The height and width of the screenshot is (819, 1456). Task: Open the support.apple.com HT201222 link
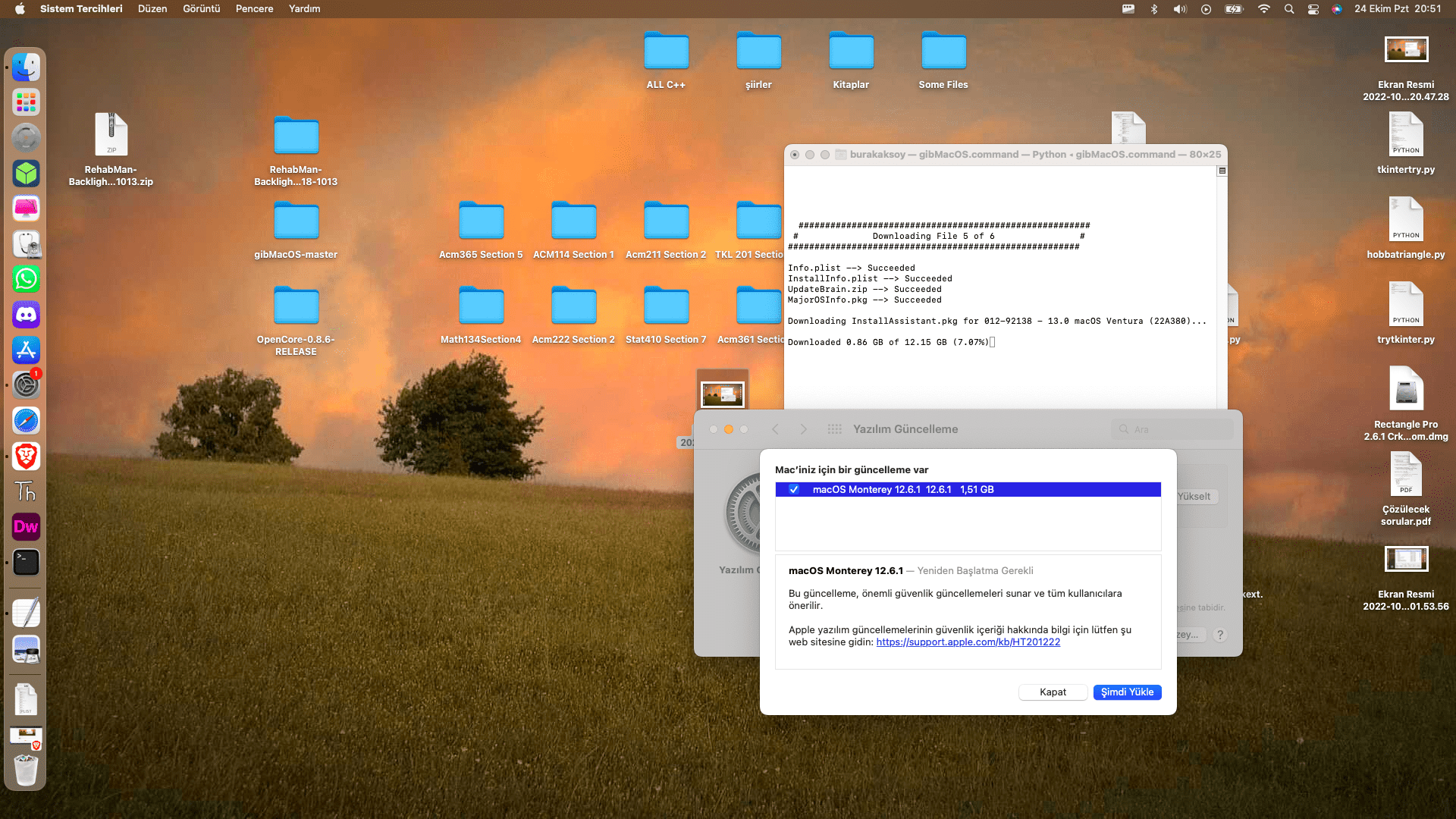point(968,642)
